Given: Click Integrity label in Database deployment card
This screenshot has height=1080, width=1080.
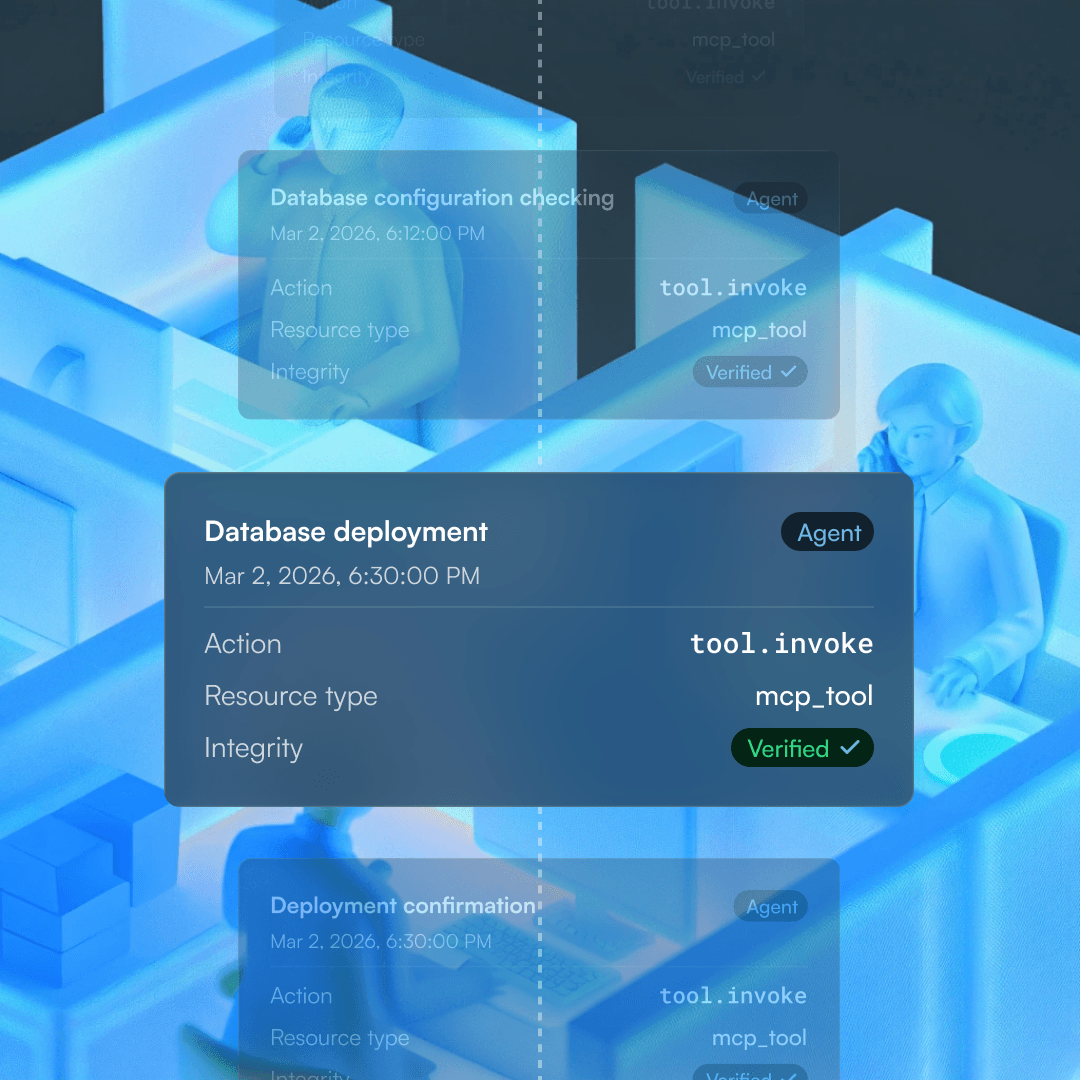Looking at the screenshot, I should click(253, 749).
